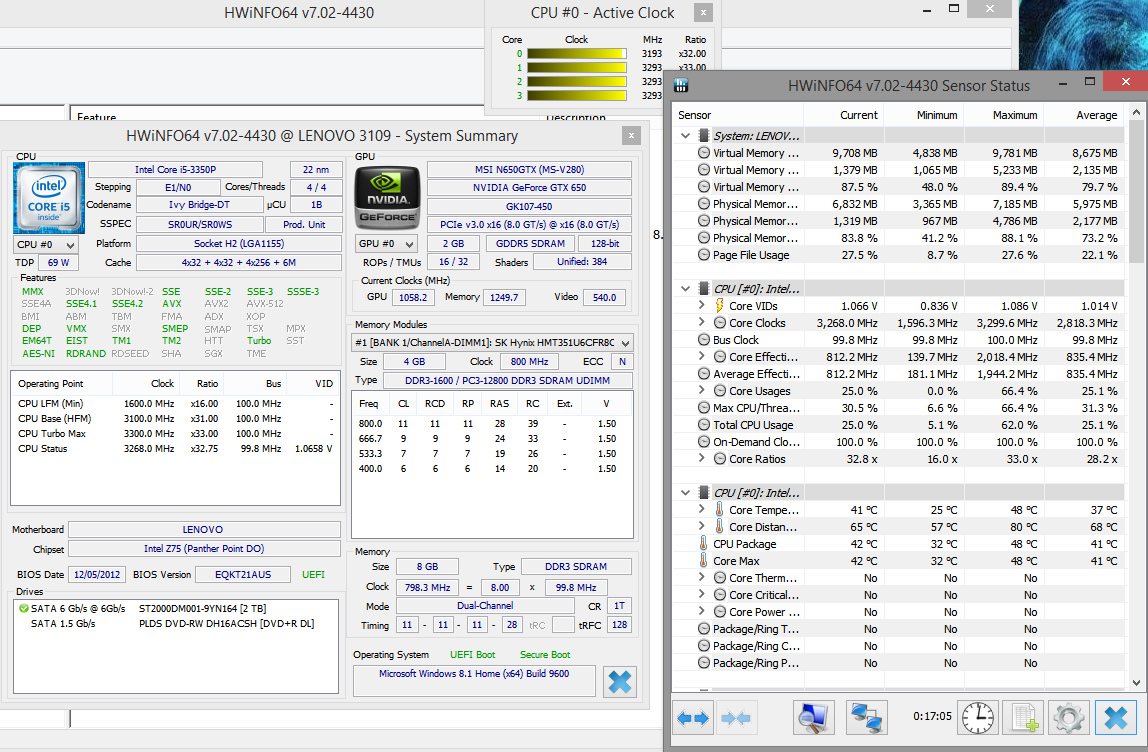Viewport: 1148px width, 752px height.
Task: Reset sensor timer with the clock icon
Action: tap(977, 718)
